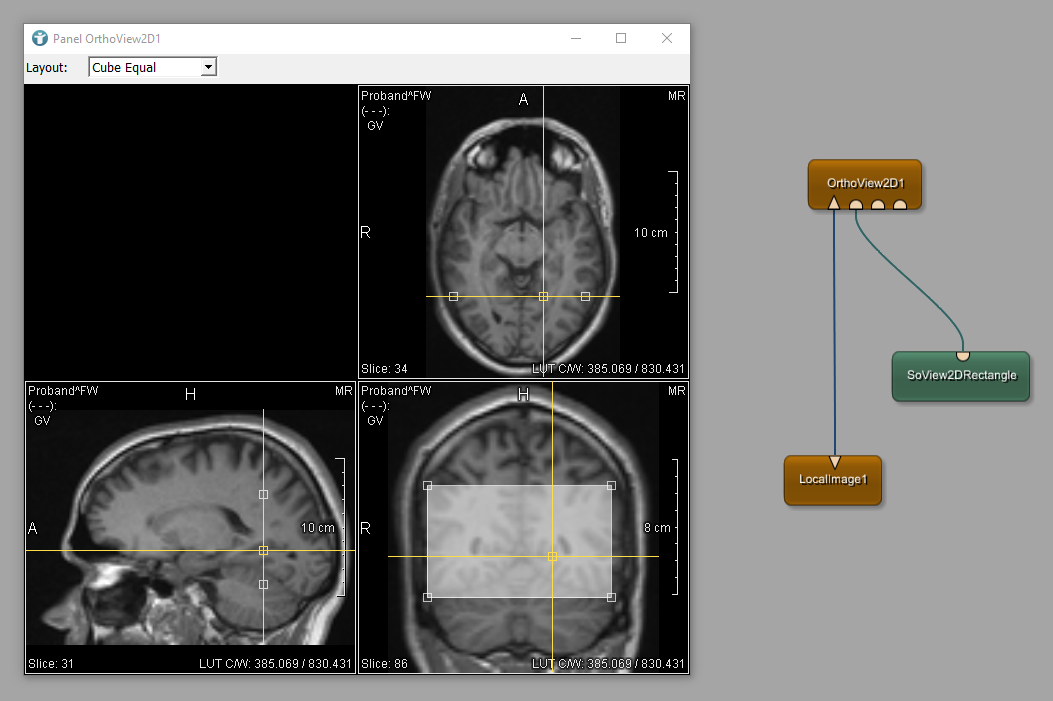Open the Layout dropdown showing Cube Equal

coord(152,67)
